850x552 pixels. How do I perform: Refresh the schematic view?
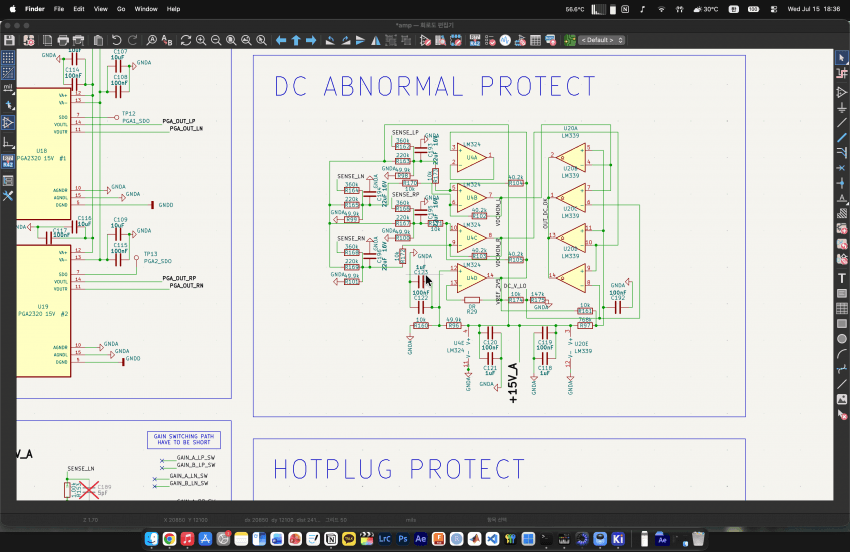(x=186, y=40)
